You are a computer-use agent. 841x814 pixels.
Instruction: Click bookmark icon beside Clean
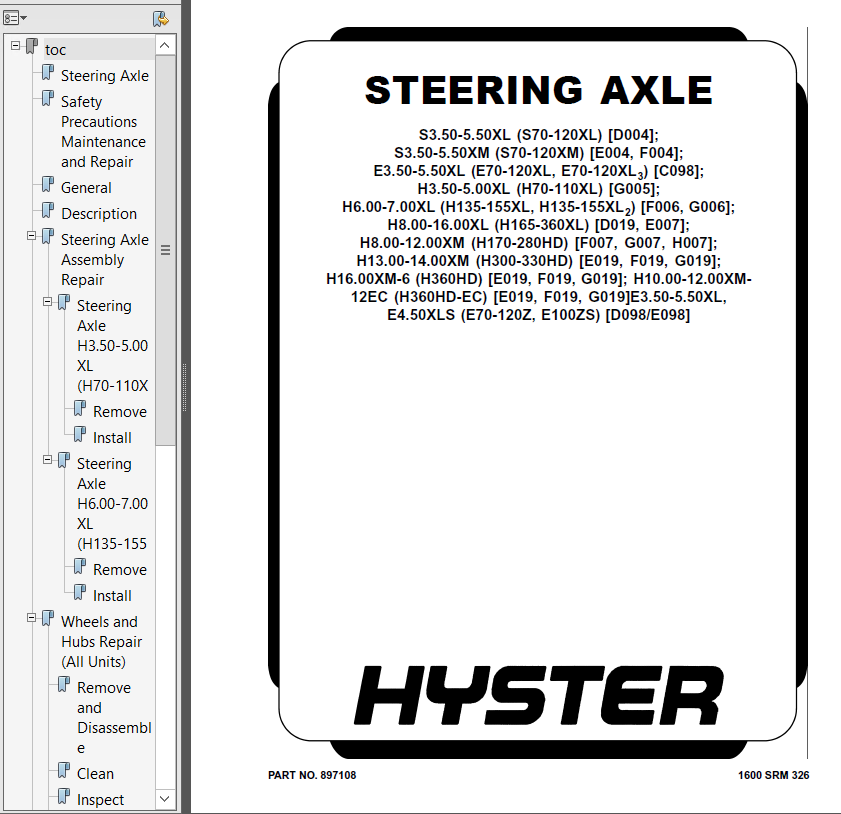coord(64,771)
